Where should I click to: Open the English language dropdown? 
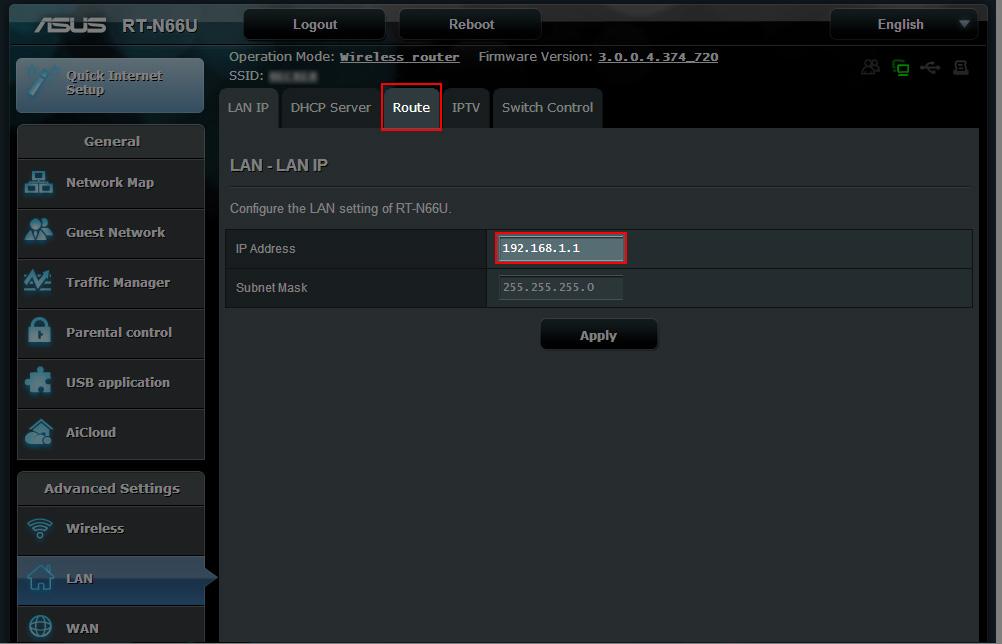[x=904, y=24]
